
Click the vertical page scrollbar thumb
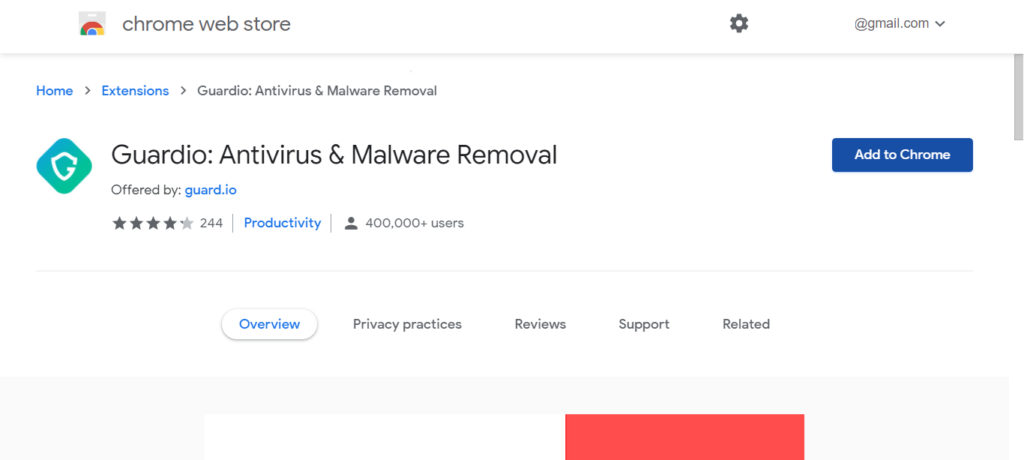coord(1018,97)
